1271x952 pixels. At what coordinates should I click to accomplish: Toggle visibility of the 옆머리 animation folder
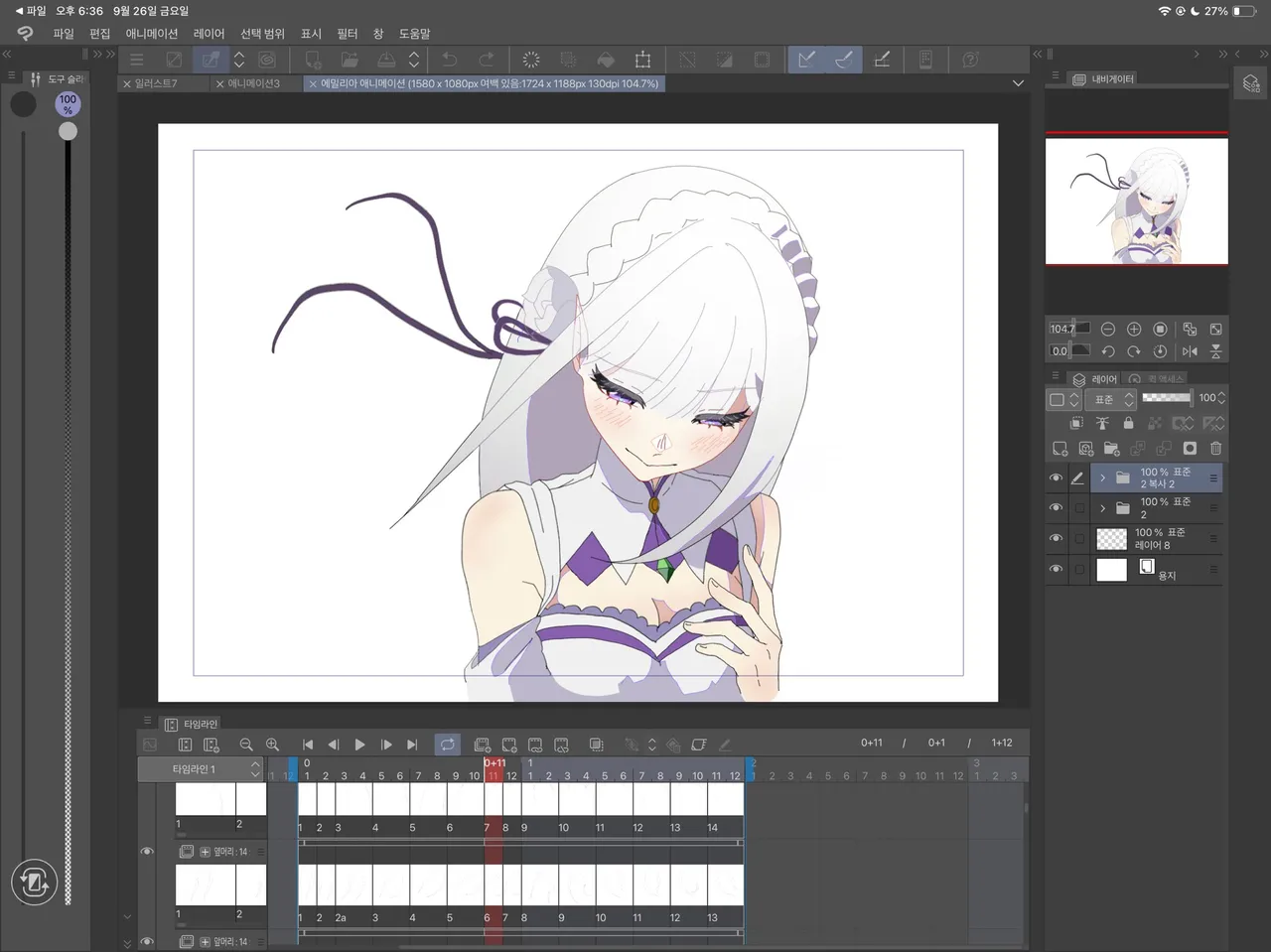click(x=147, y=852)
